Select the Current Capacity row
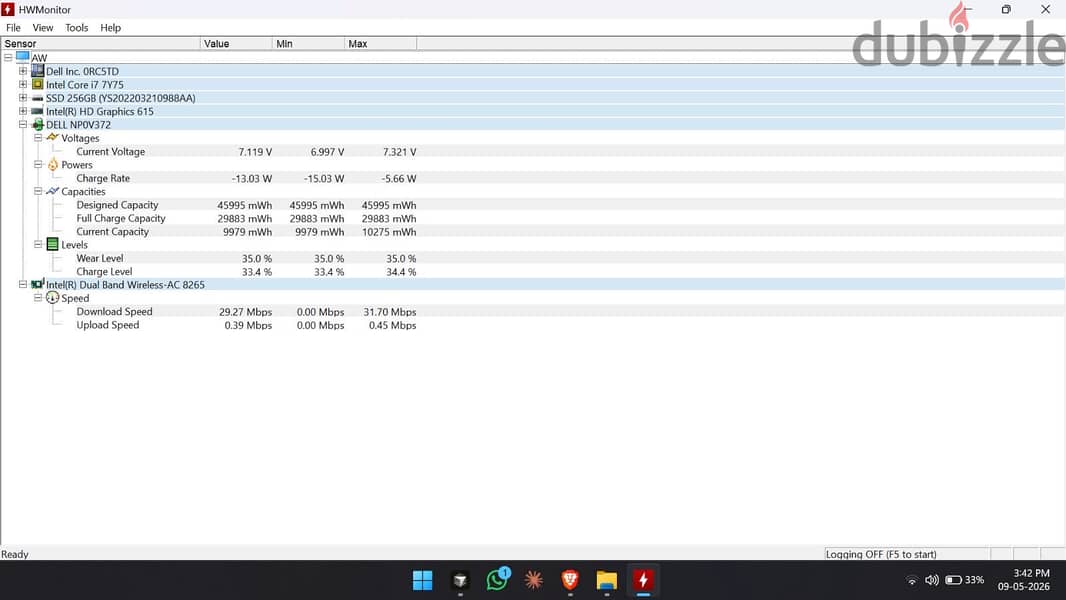1066x600 pixels. pyautogui.click(x=533, y=231)
